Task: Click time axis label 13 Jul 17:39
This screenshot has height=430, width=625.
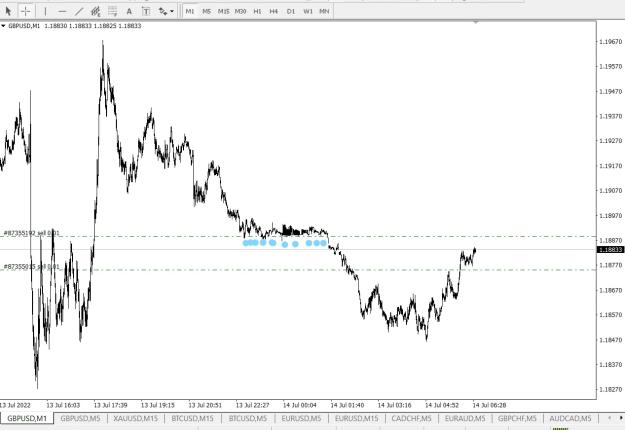Action: click(x=110, y=405)
